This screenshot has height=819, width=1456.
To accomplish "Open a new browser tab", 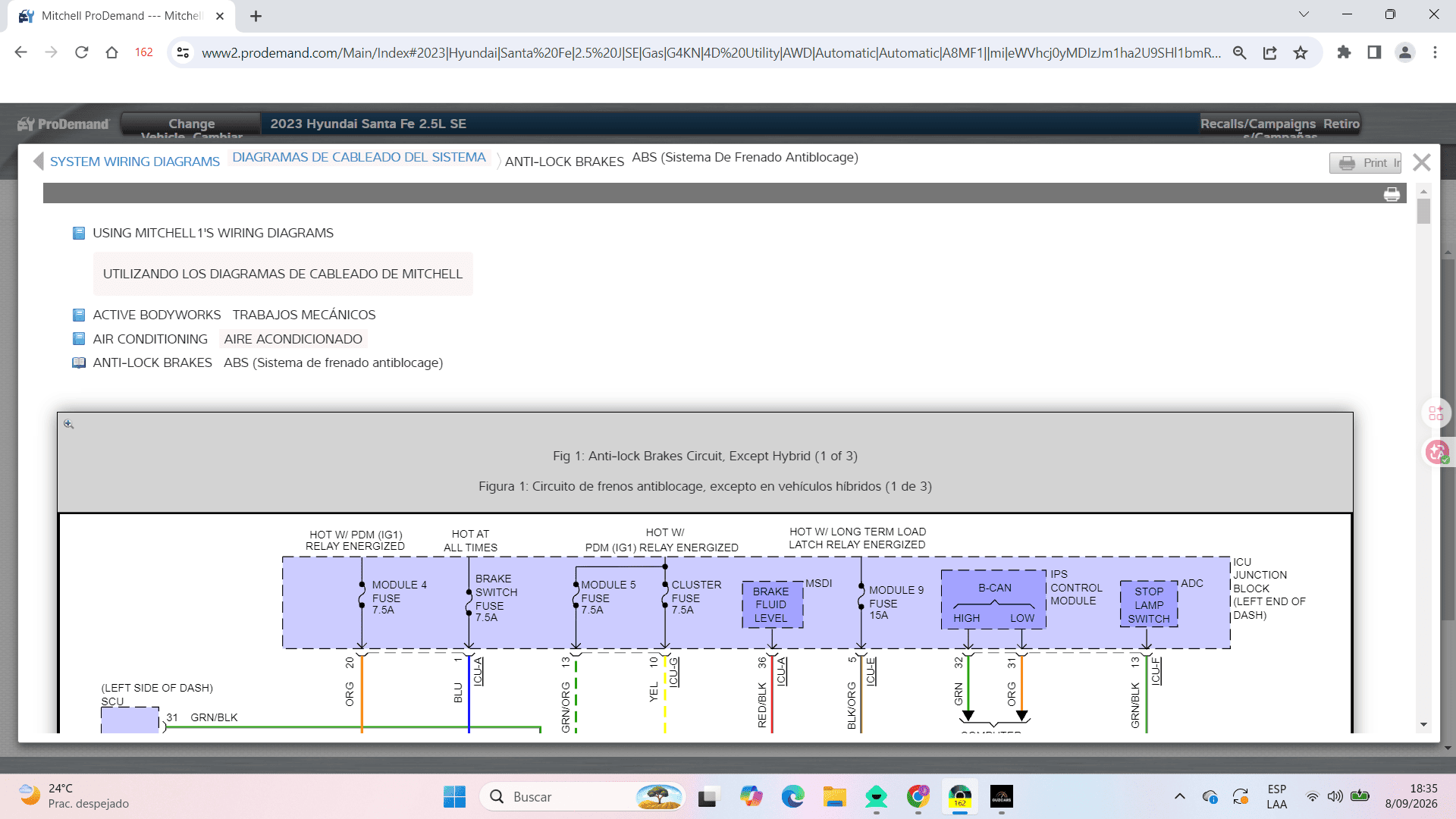I will [x=256, y=16].
